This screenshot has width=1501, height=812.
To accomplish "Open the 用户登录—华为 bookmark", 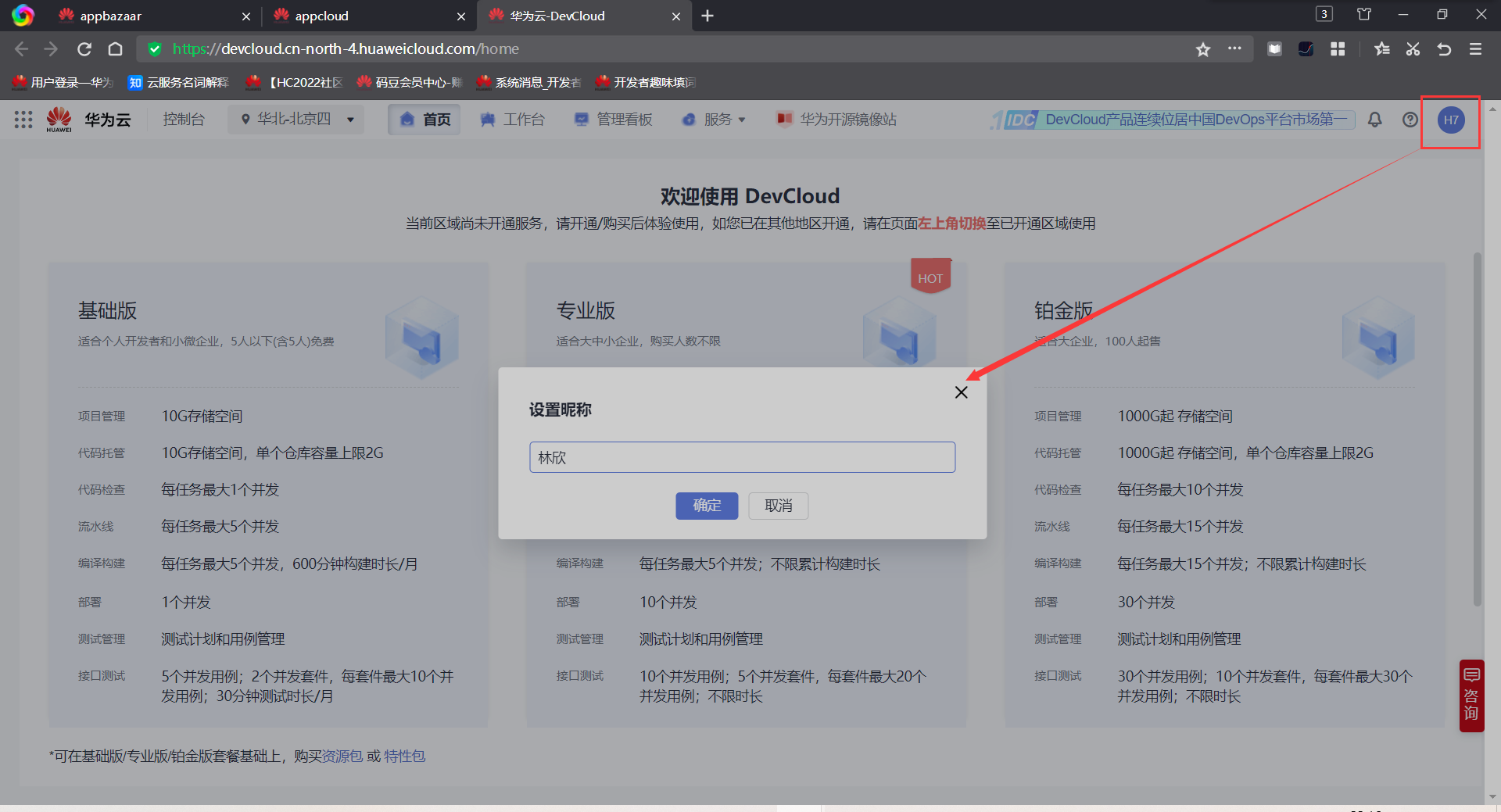I will coord(63,82).
